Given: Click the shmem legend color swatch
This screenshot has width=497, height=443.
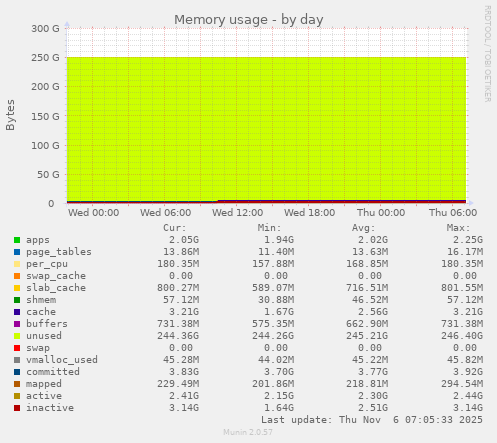Looking at the screenshot, I should pos(17,300).
